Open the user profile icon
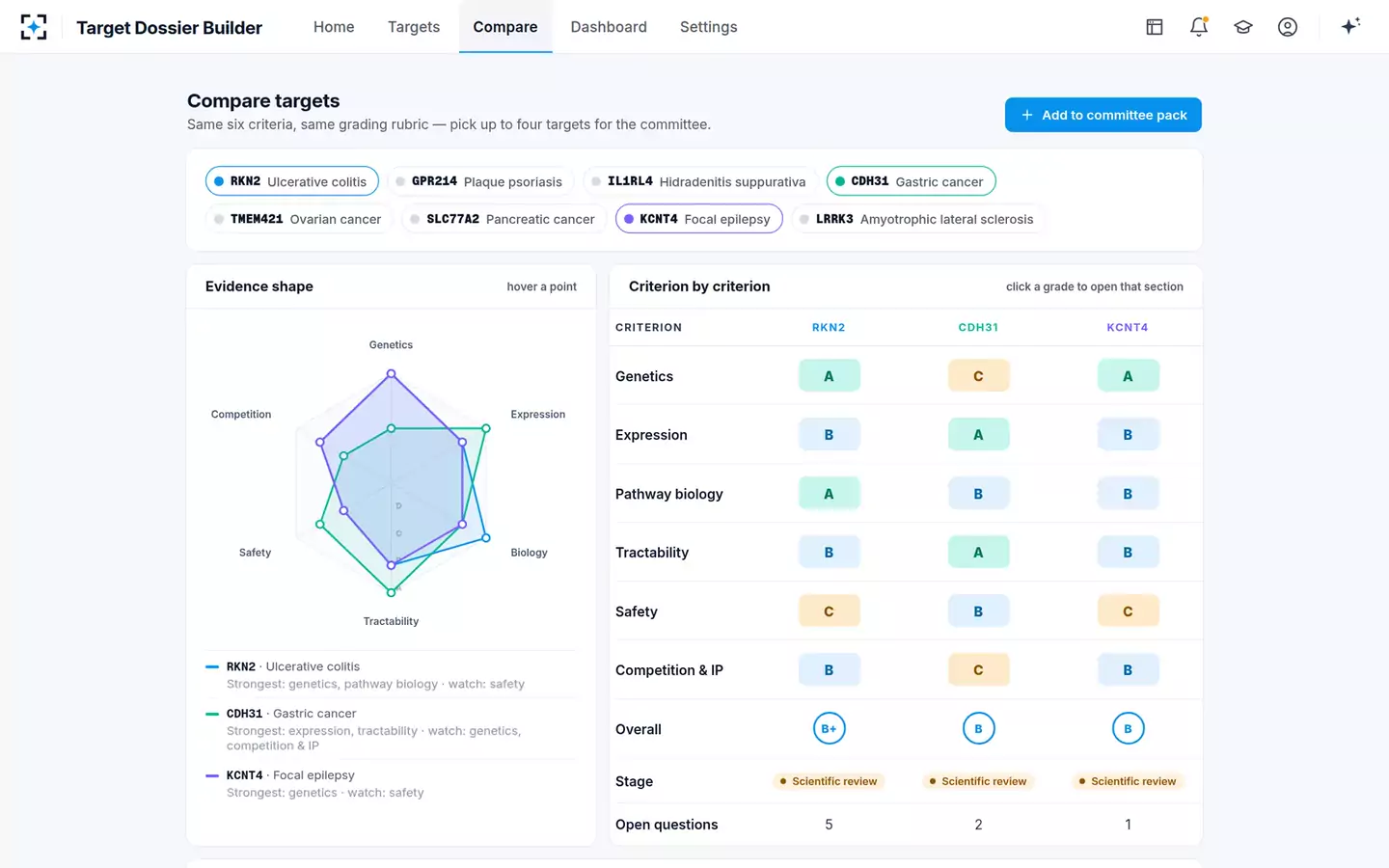The width and height of the screenshot is (1389, 868). click(1288, 27)
